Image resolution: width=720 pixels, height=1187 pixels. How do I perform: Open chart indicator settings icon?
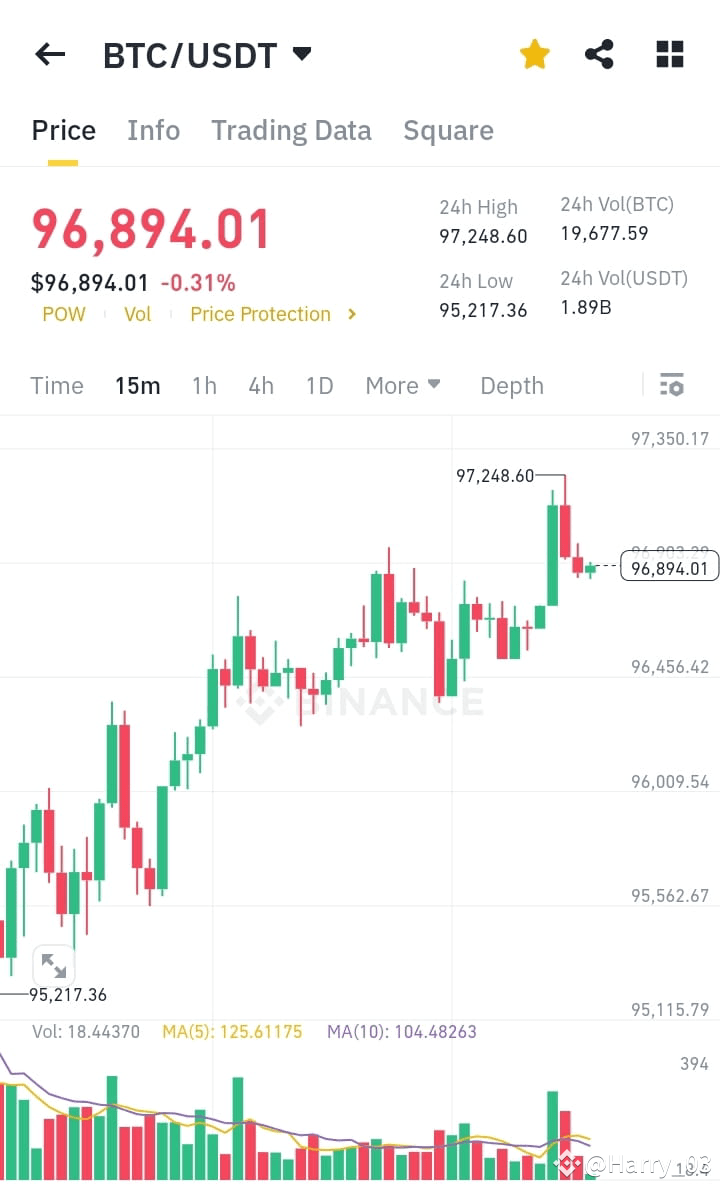(x=672, y=385)
